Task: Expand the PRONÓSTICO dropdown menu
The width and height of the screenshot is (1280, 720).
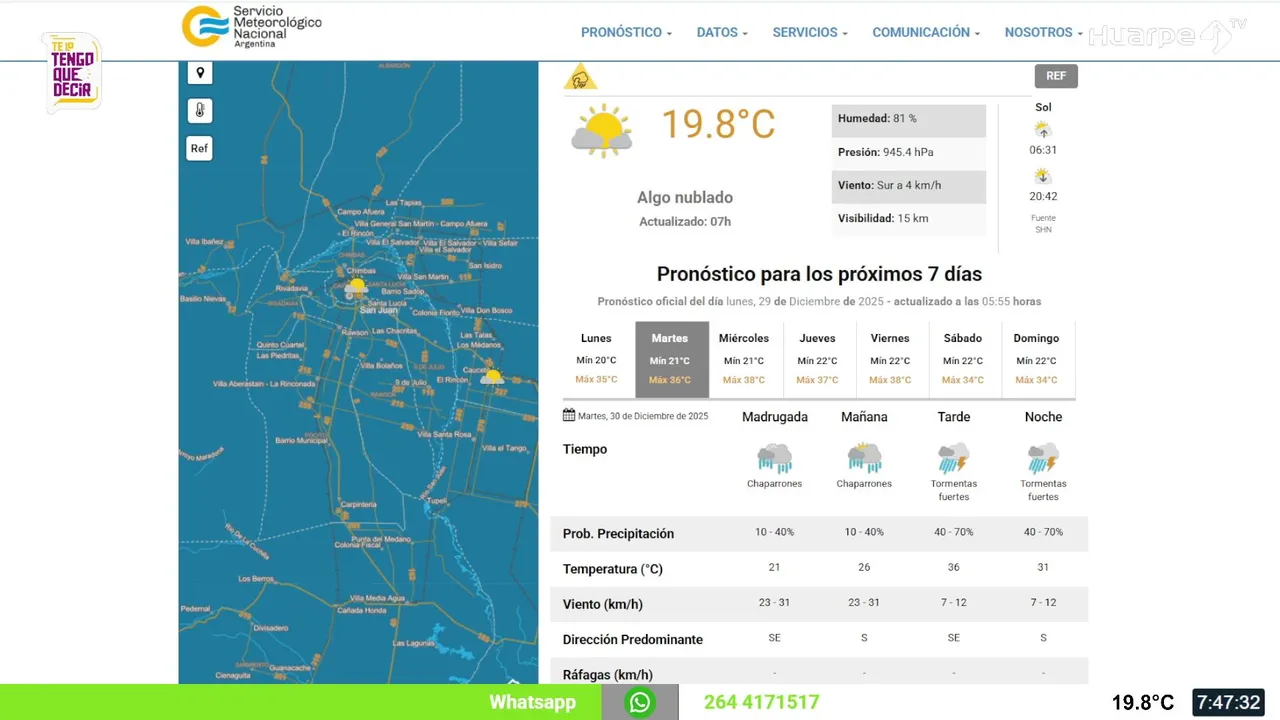Action: click(x=626, y=32)
